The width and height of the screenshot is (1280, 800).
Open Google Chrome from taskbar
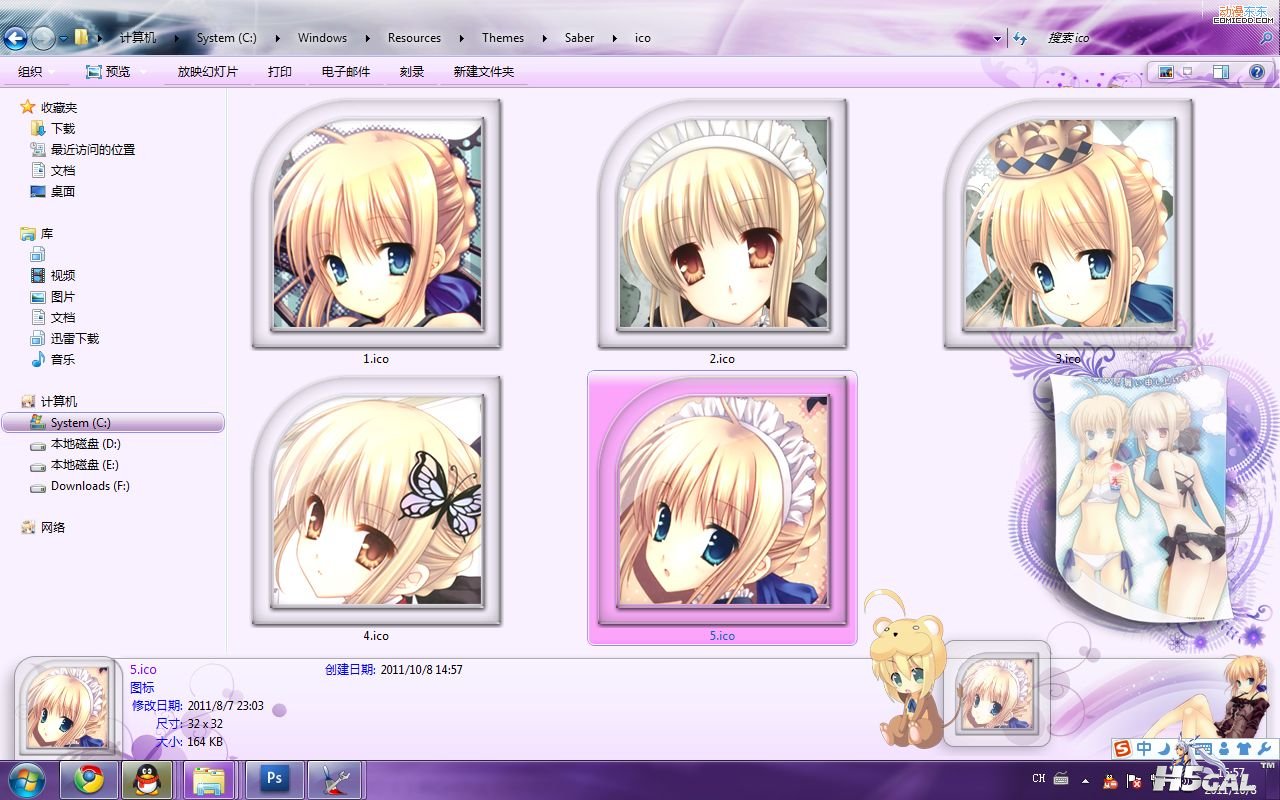(89, 779)
